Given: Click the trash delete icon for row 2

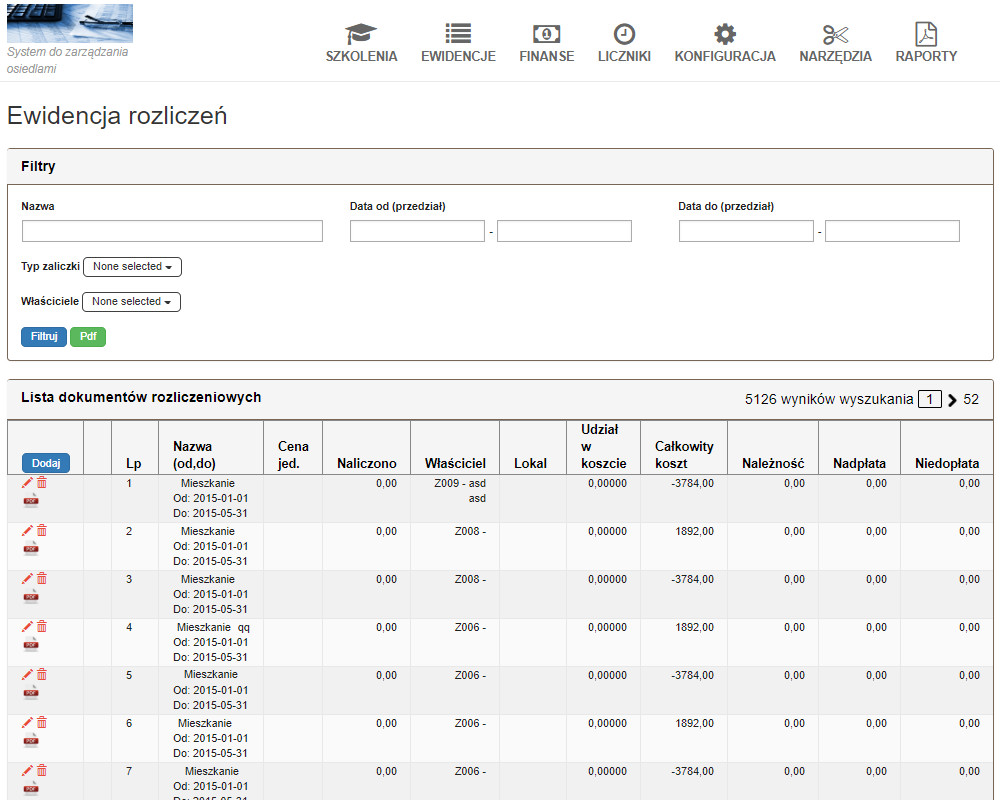Looking at the screenshot, I should (42, 530).
